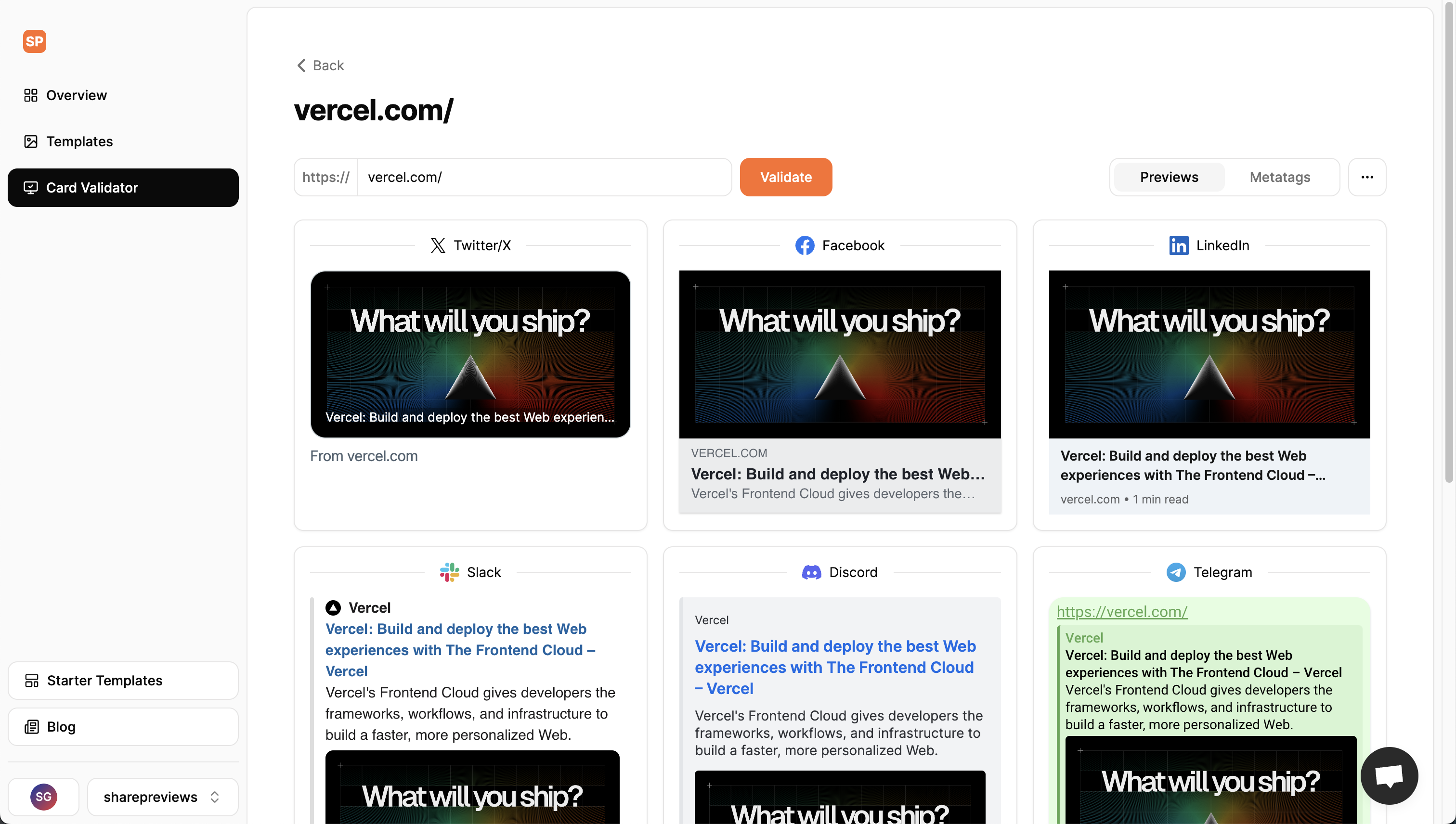
Task: Click the SP logo icon
Action: [x=35, y=41]
